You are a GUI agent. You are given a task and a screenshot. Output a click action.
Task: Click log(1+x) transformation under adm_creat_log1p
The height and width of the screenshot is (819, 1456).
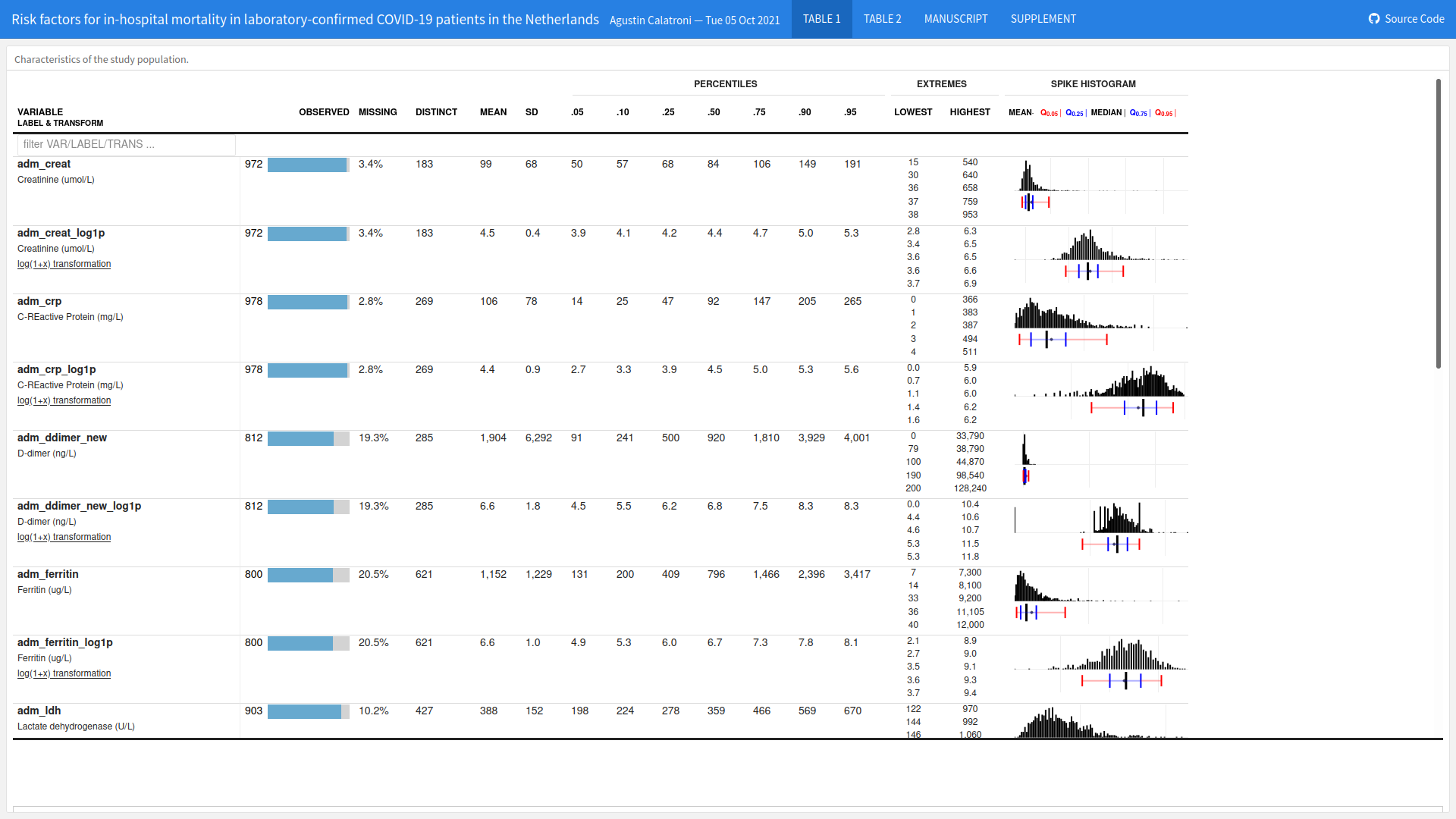pyautogui.click(x=64, y=264)
